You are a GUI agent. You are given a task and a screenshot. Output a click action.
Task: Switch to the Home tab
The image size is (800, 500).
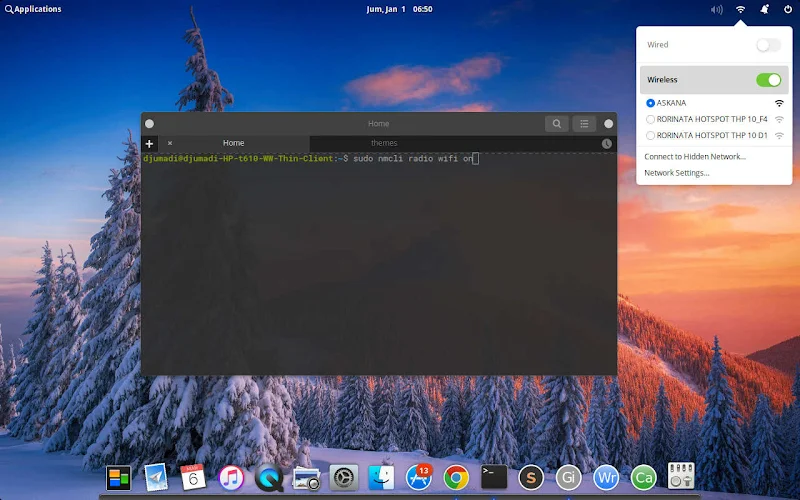click(234, 143)
